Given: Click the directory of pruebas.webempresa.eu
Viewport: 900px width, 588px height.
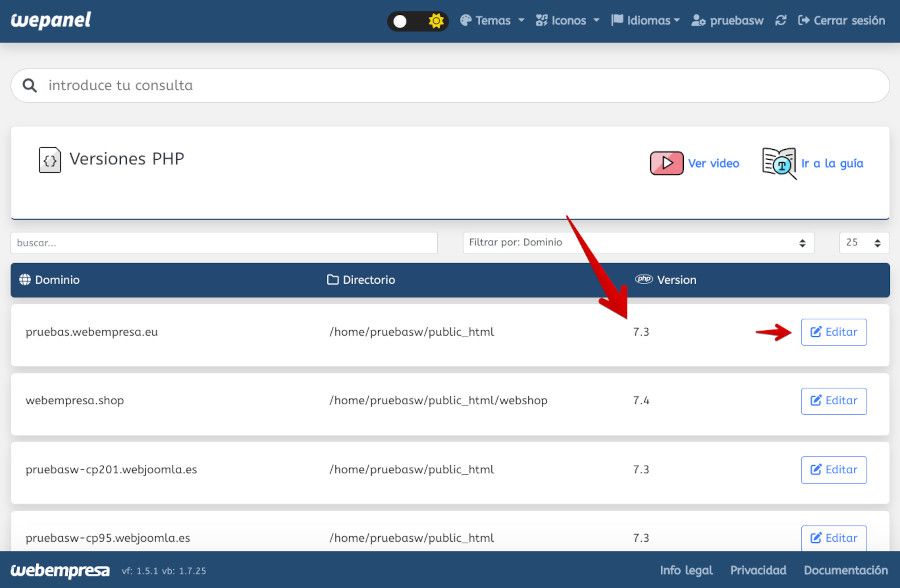Looking at the screenshot, I should 412,332.
